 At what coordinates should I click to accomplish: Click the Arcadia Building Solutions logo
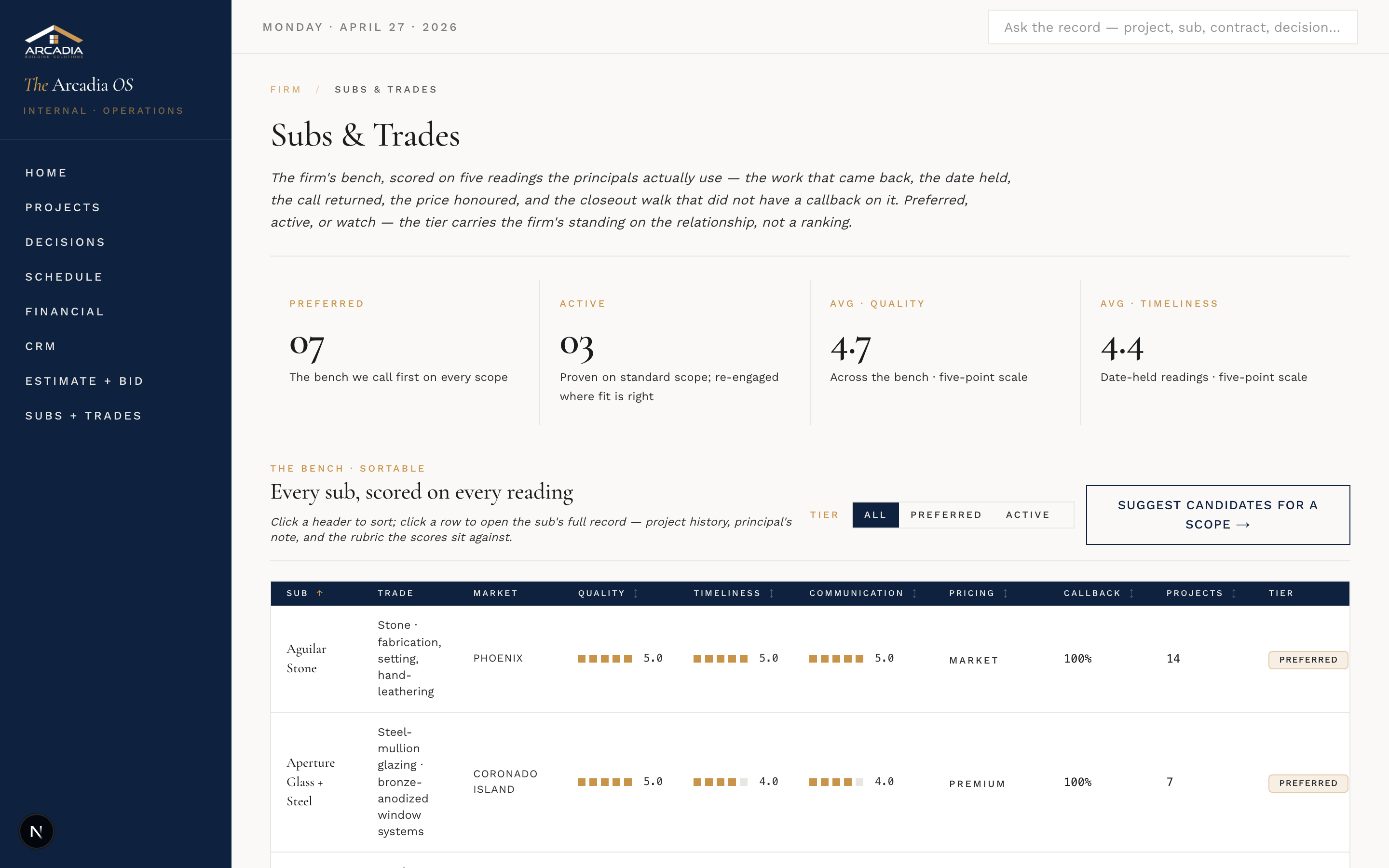[54, 41]
